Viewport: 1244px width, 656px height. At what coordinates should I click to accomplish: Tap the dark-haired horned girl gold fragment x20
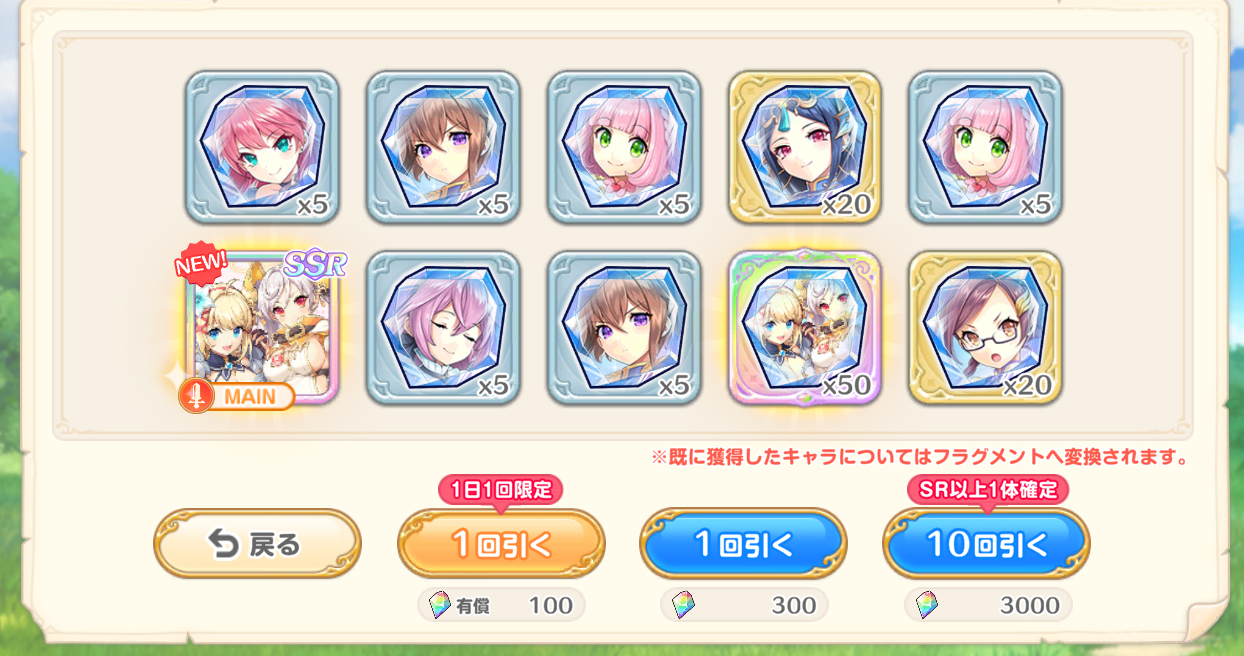[804, 147]
